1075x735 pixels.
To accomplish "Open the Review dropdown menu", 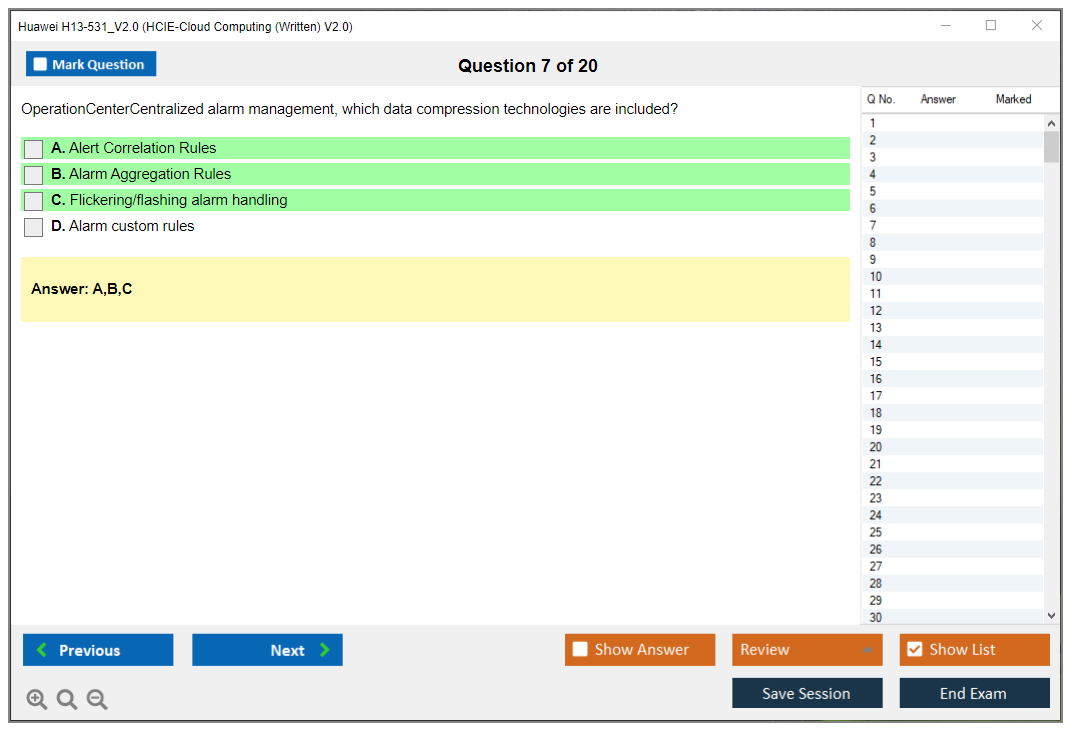I will (806, 650).
